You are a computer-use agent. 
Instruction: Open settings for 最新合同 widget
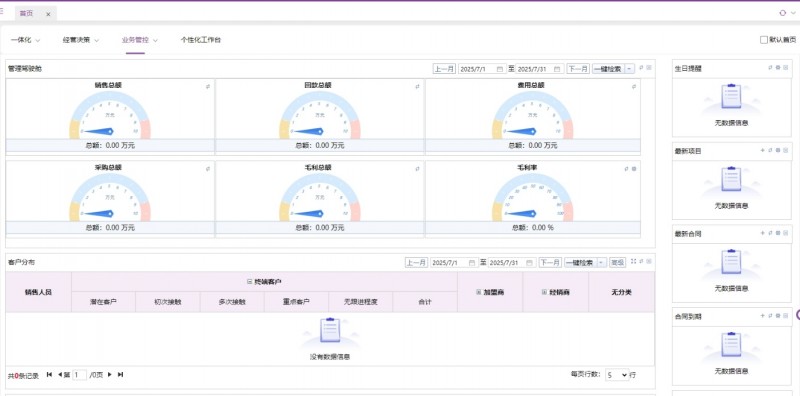778,233
